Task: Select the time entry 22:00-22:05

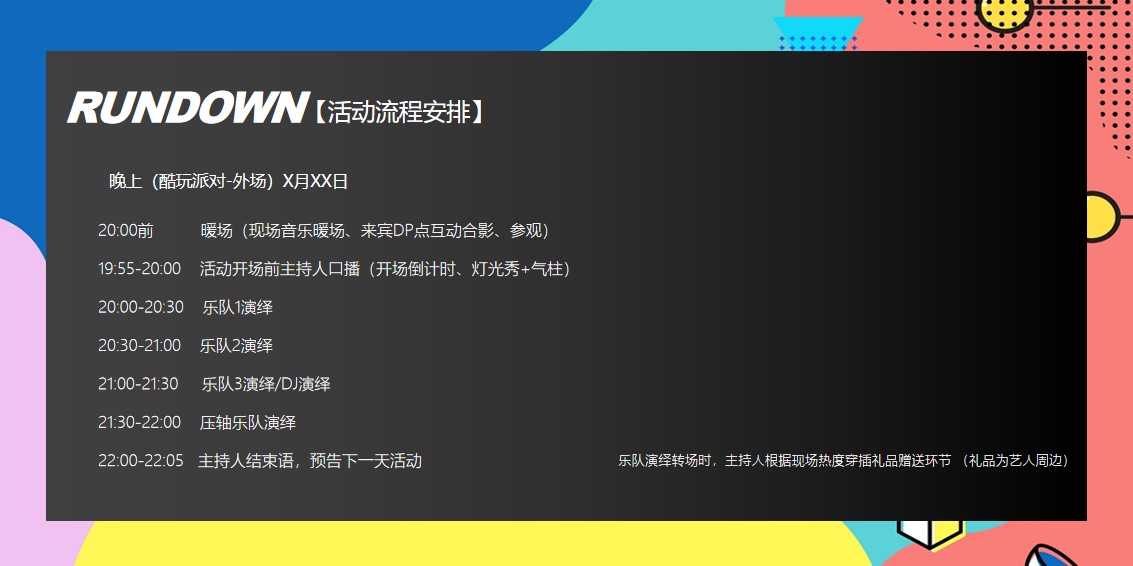Action: click(141, 460)
